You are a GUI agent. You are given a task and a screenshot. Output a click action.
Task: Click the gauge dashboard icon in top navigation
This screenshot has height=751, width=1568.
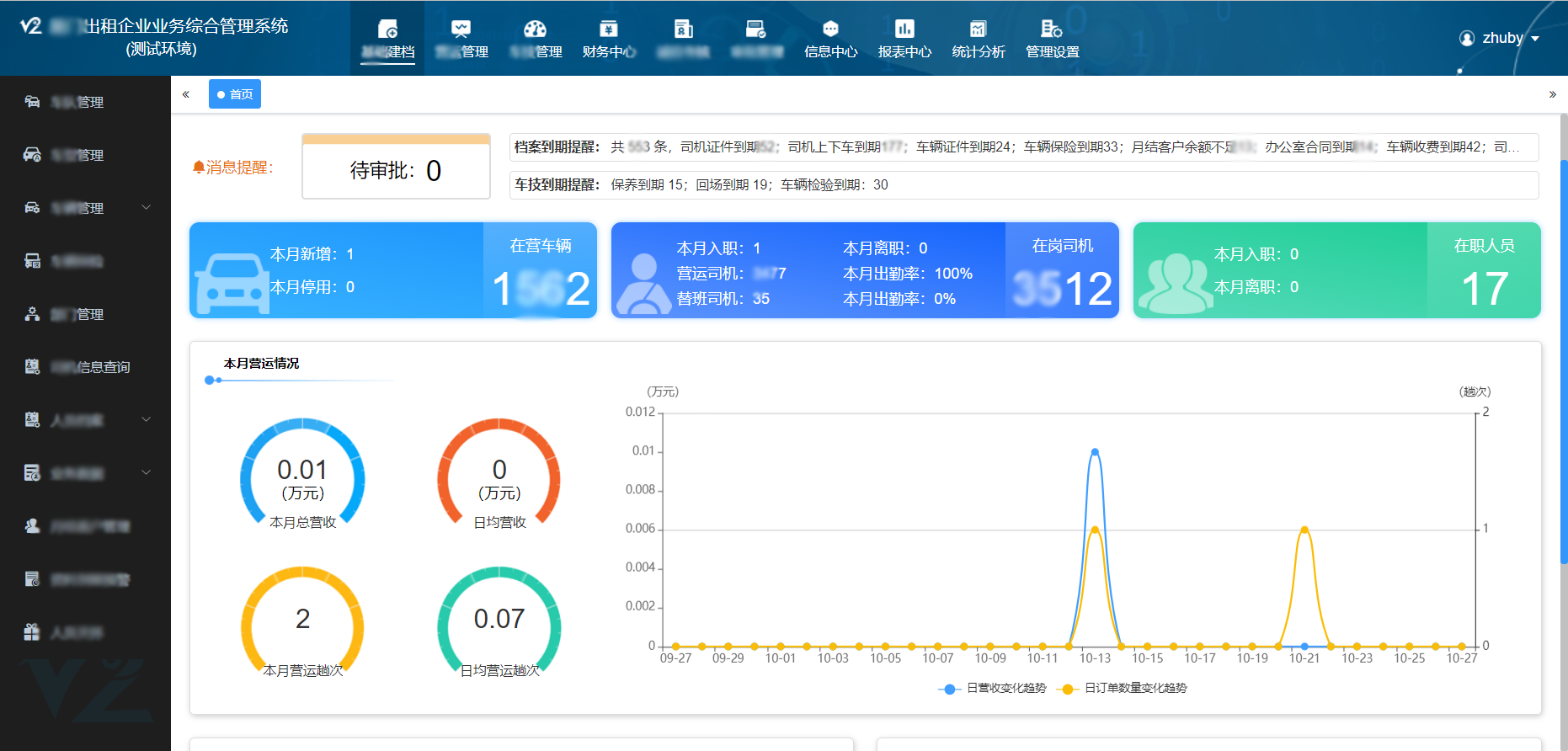[535, 29]
